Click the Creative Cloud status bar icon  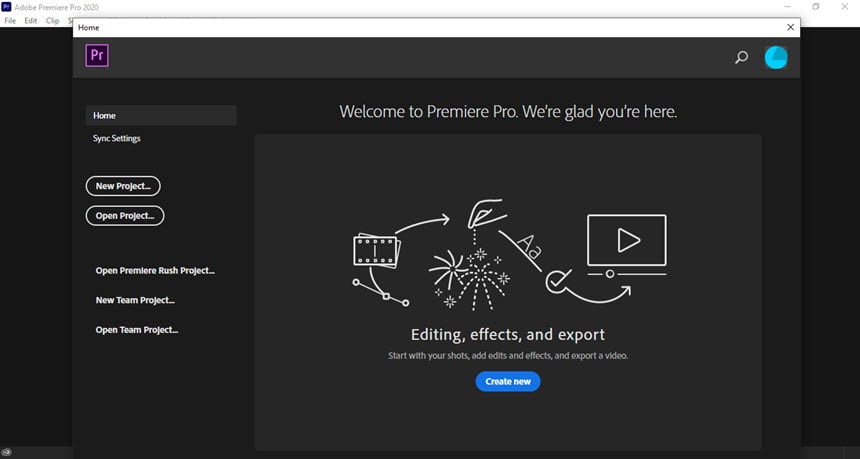click(7, 452)
